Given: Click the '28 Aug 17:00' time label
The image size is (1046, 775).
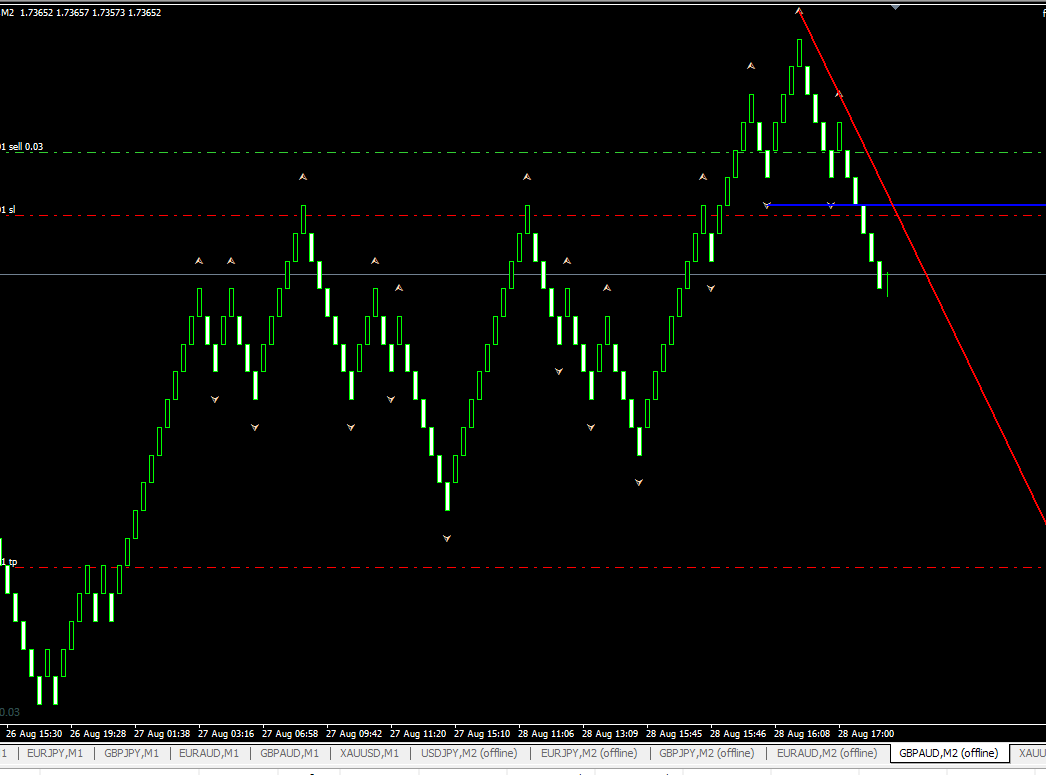Looking at the screenshot, I should (867, 734).
